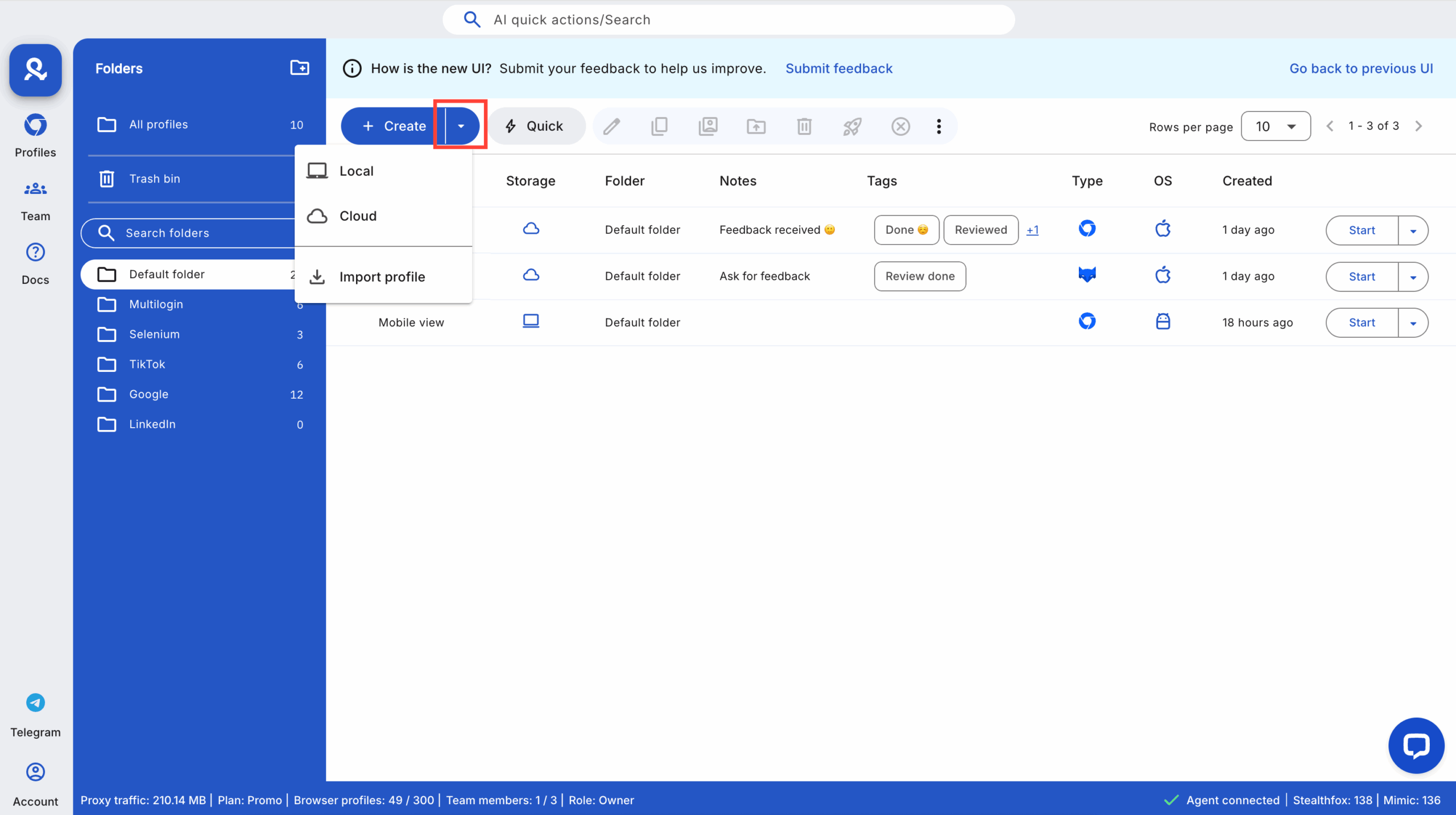
Task: Open Docs from the left sidebar
Action: pos(35,263)
